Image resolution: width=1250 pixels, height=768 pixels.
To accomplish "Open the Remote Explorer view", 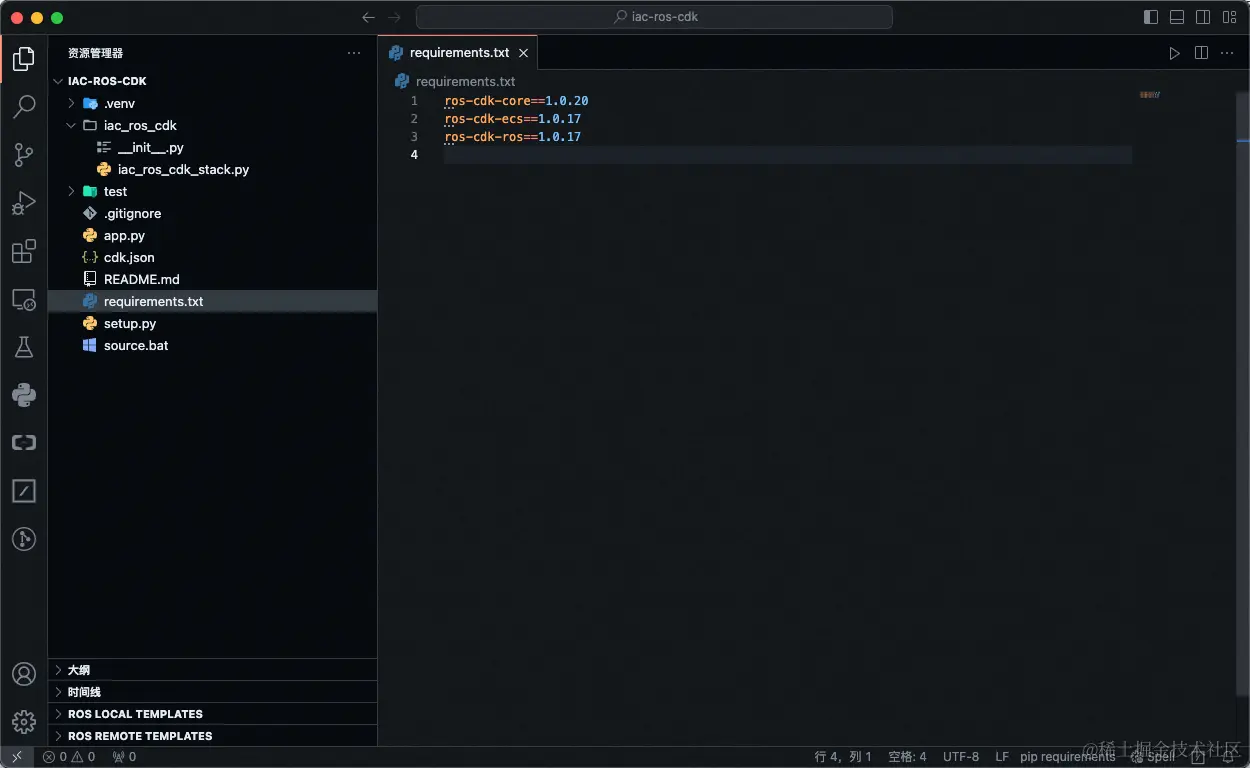I will 24,299.
